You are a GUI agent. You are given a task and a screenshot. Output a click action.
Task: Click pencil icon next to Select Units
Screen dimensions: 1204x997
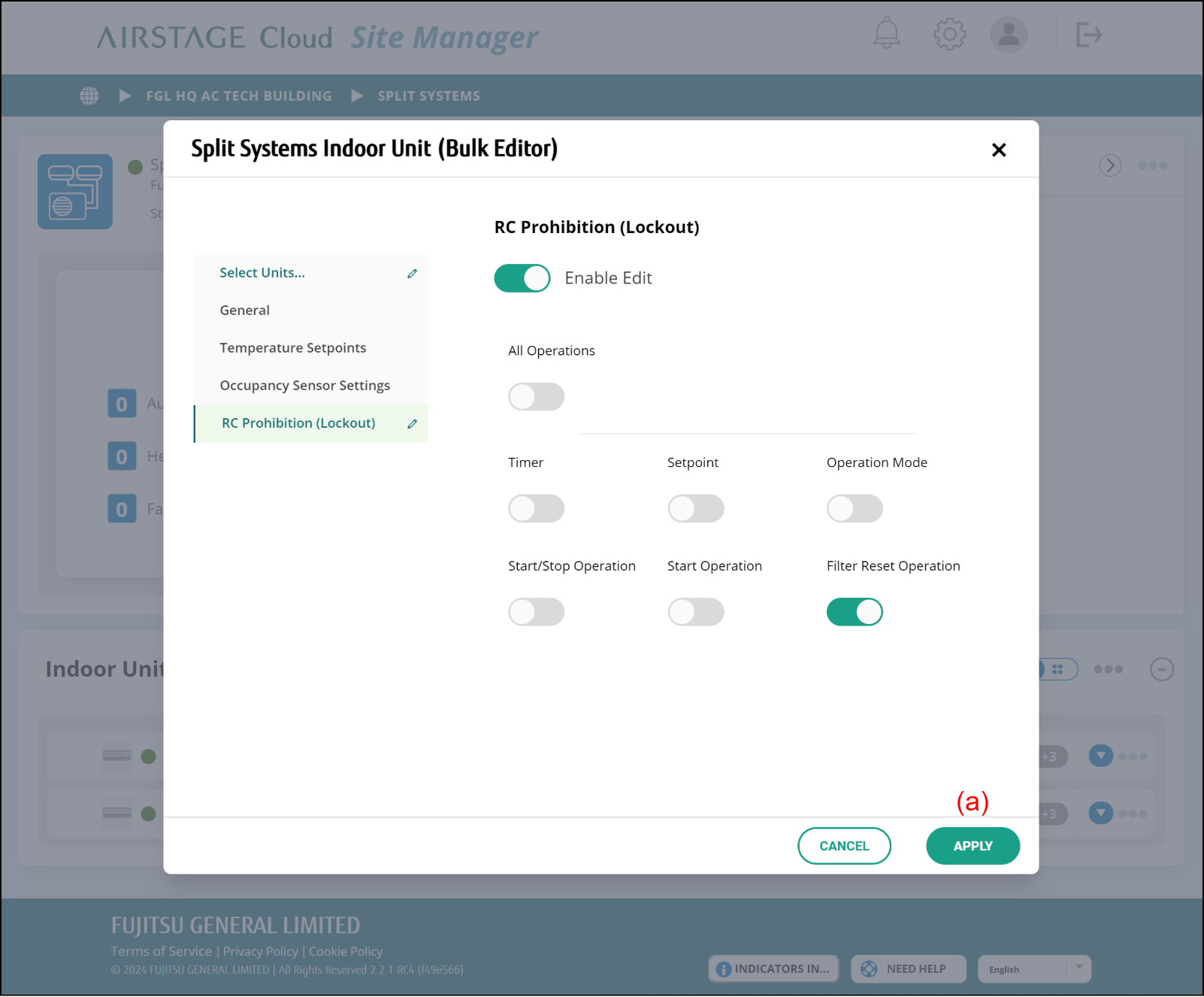(x=412, y=274)
